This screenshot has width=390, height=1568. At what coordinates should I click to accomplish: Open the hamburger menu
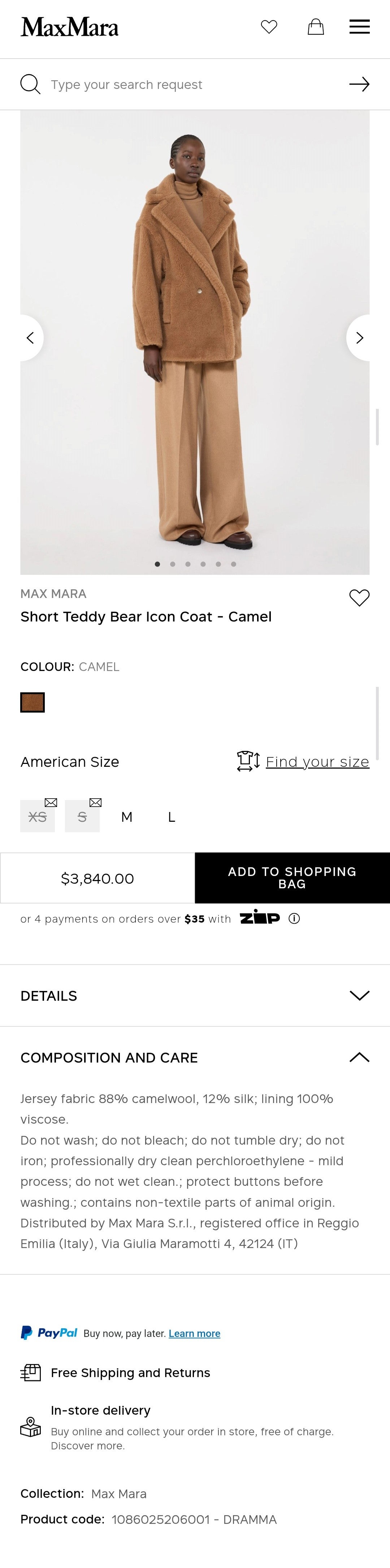[x=360, y=27]
